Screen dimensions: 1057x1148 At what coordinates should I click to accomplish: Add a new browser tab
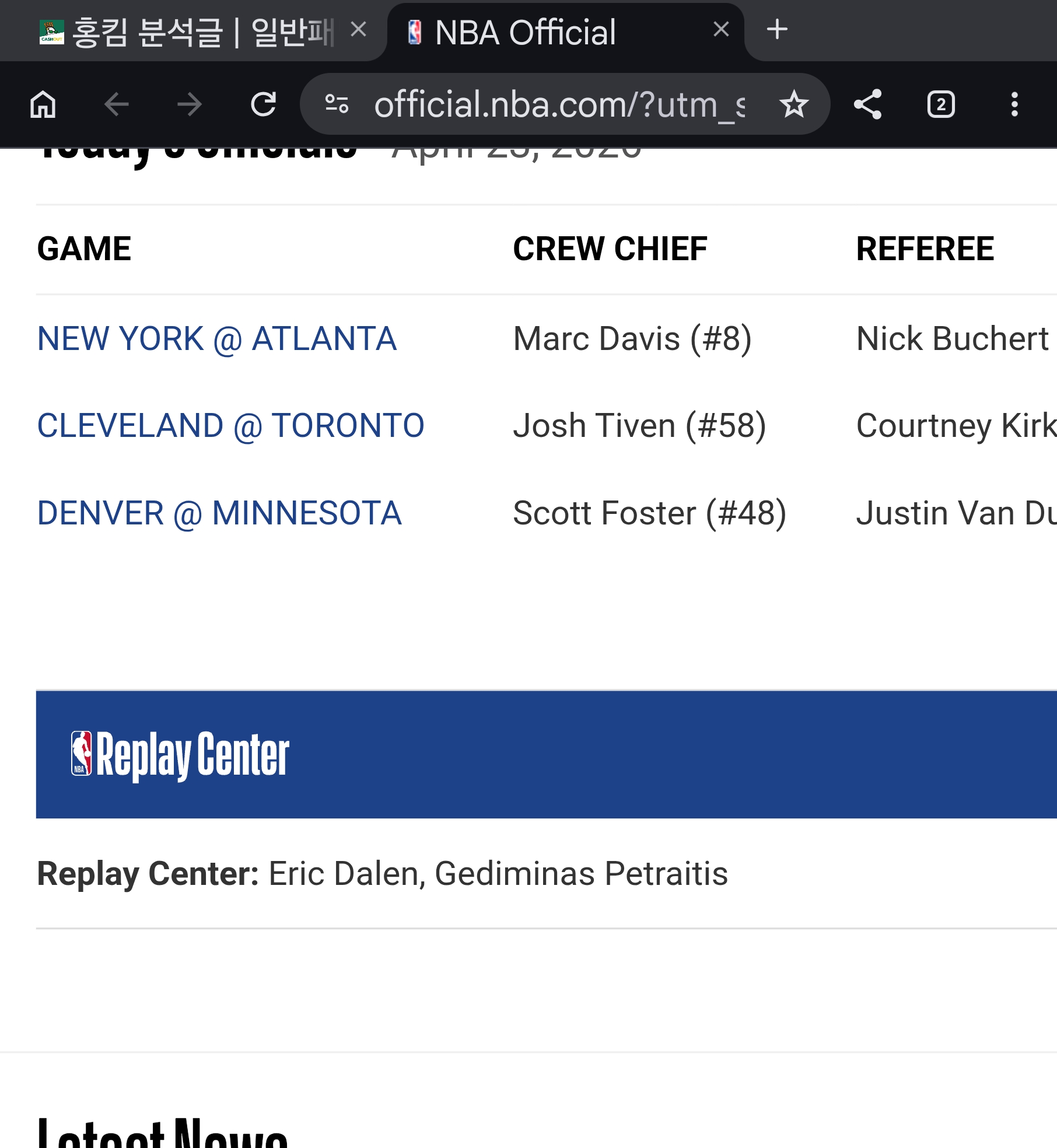777,29
